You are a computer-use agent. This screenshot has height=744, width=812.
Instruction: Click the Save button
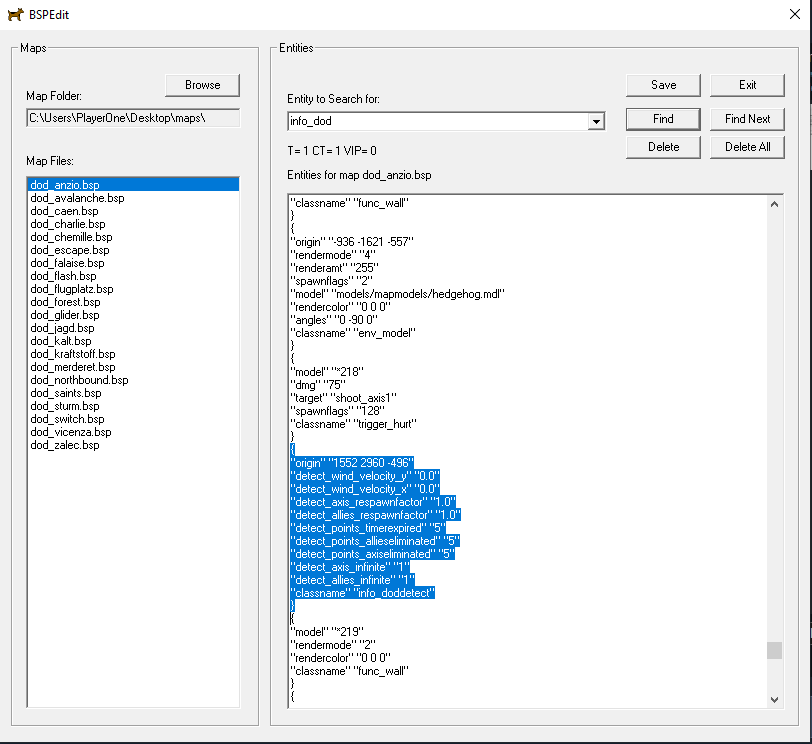(663, 85)
